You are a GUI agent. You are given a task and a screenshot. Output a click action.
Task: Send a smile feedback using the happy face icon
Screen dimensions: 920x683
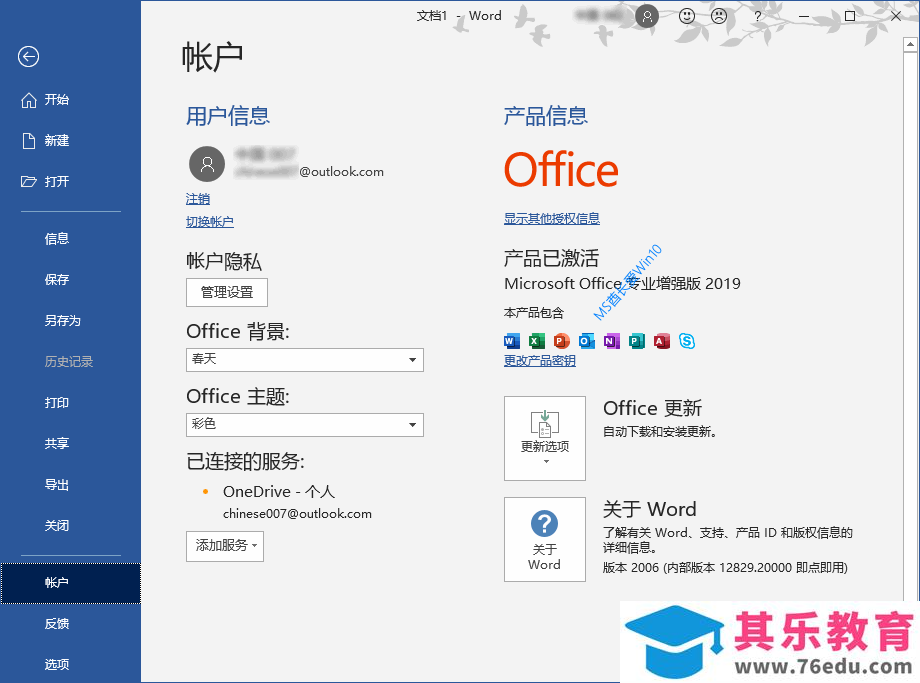coord(686,16)
